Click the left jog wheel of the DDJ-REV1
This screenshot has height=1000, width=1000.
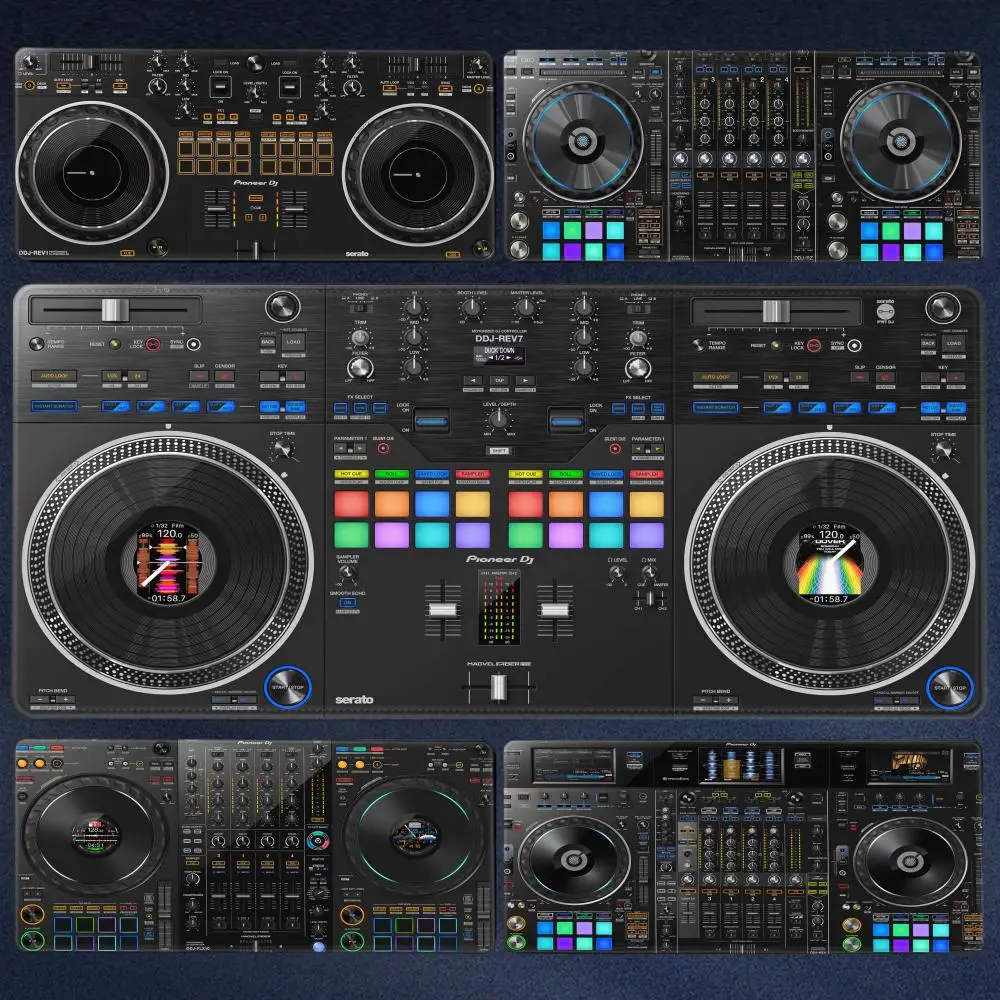pyautogui.click(x=92, y=173)
